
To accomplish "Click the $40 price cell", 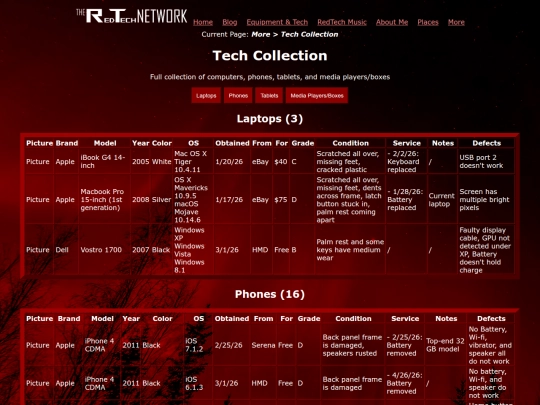I will pyautogui.click(x=281, y=162).
